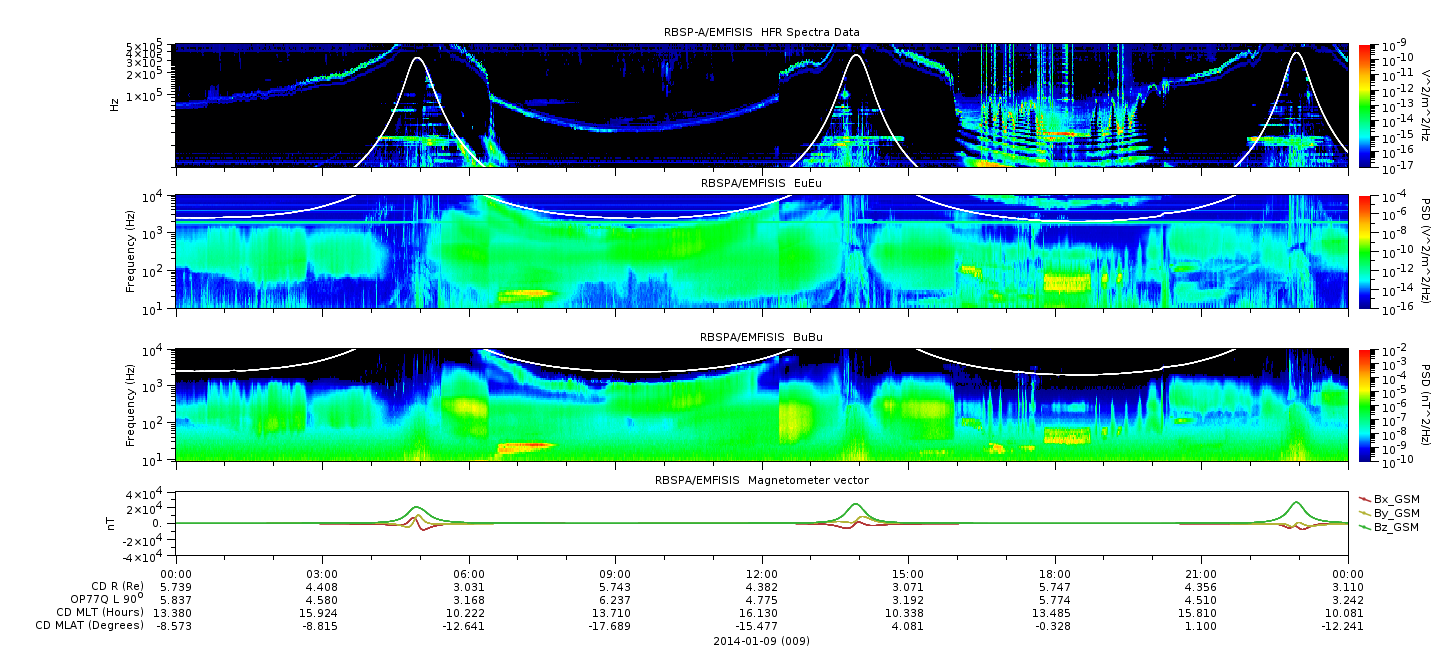The height and width of the screenshot is (658, 1447).
Task: Click the HFR Spectra Data panel title
Action: tap(761, 33)
